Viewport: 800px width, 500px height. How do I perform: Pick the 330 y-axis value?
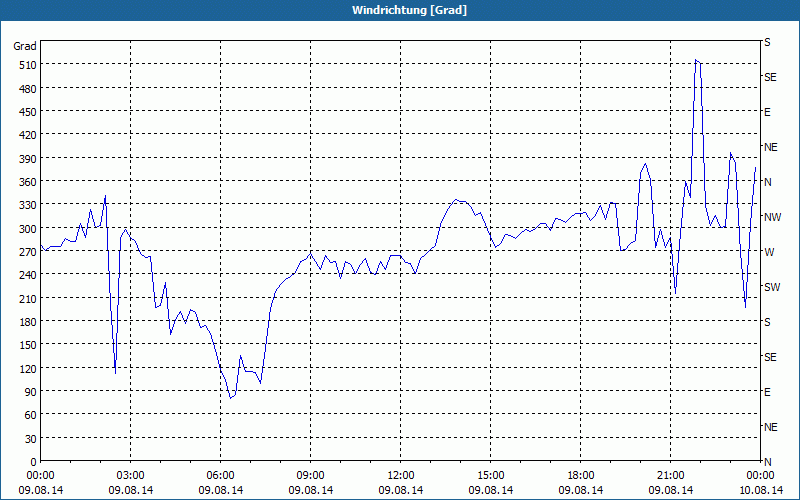tap(28, 205)
